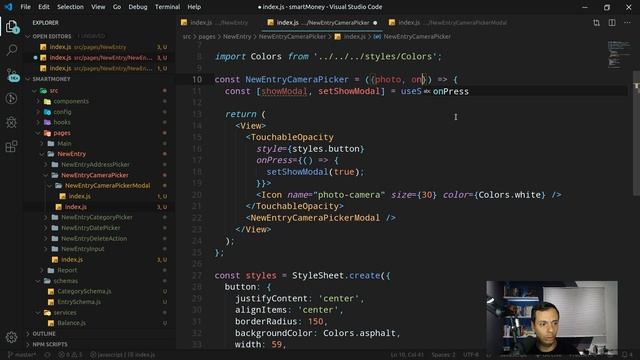The width and height of the screenshot is (640, 360).
Task: Expand the NewEntryDeleteAction folder
Action: (x=94, y=239)
